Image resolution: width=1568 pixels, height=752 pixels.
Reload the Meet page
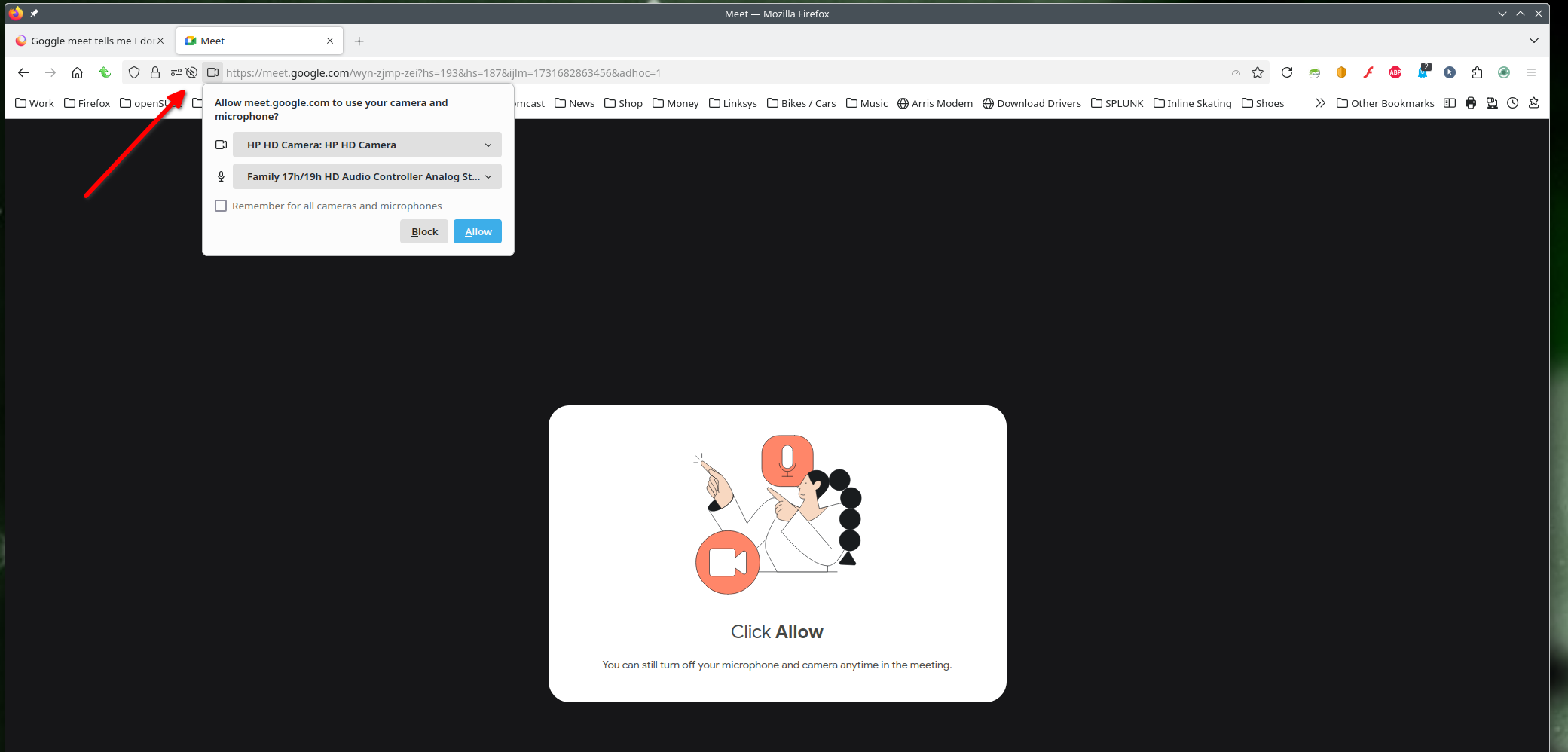(1287, 72)
